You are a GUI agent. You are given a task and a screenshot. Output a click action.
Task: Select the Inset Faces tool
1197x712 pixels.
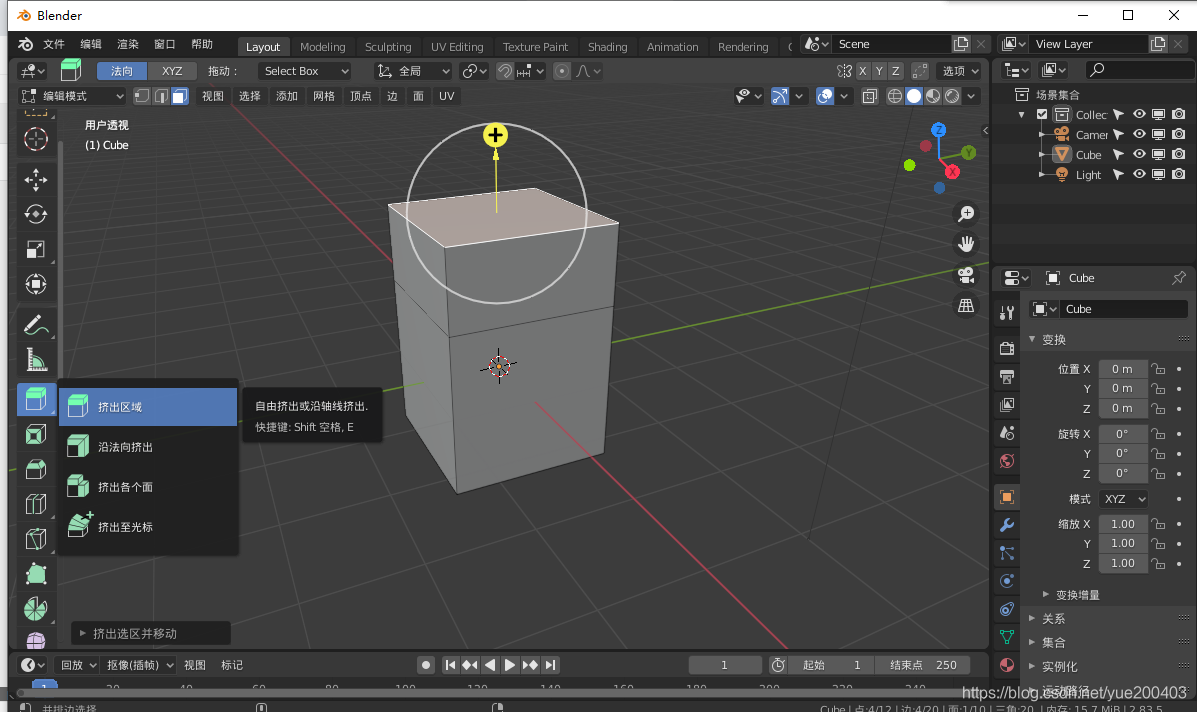(x=36, y=435)
